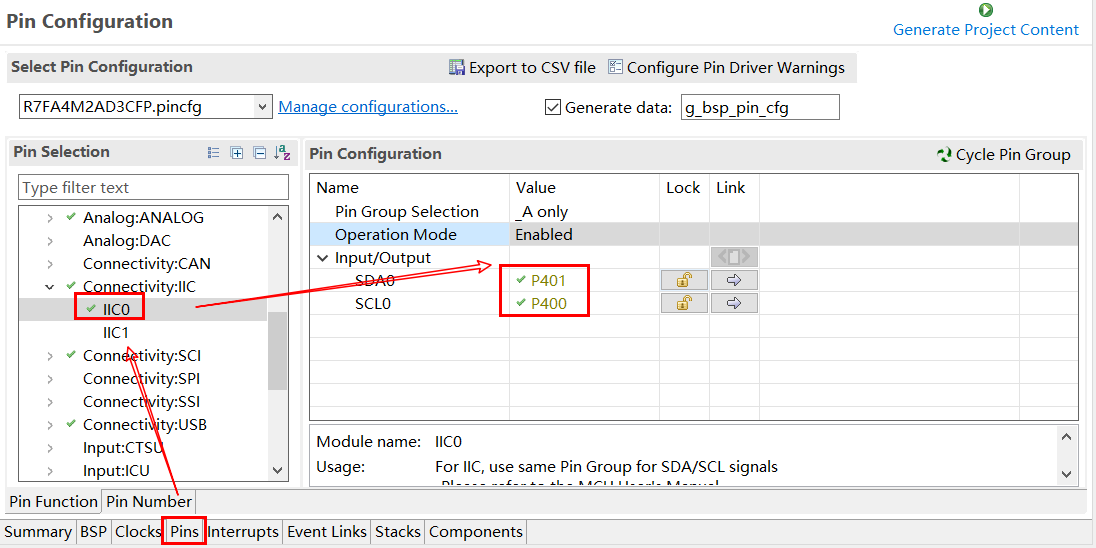
Task: Switch to the Summary tab
Action: pos(38,532)
